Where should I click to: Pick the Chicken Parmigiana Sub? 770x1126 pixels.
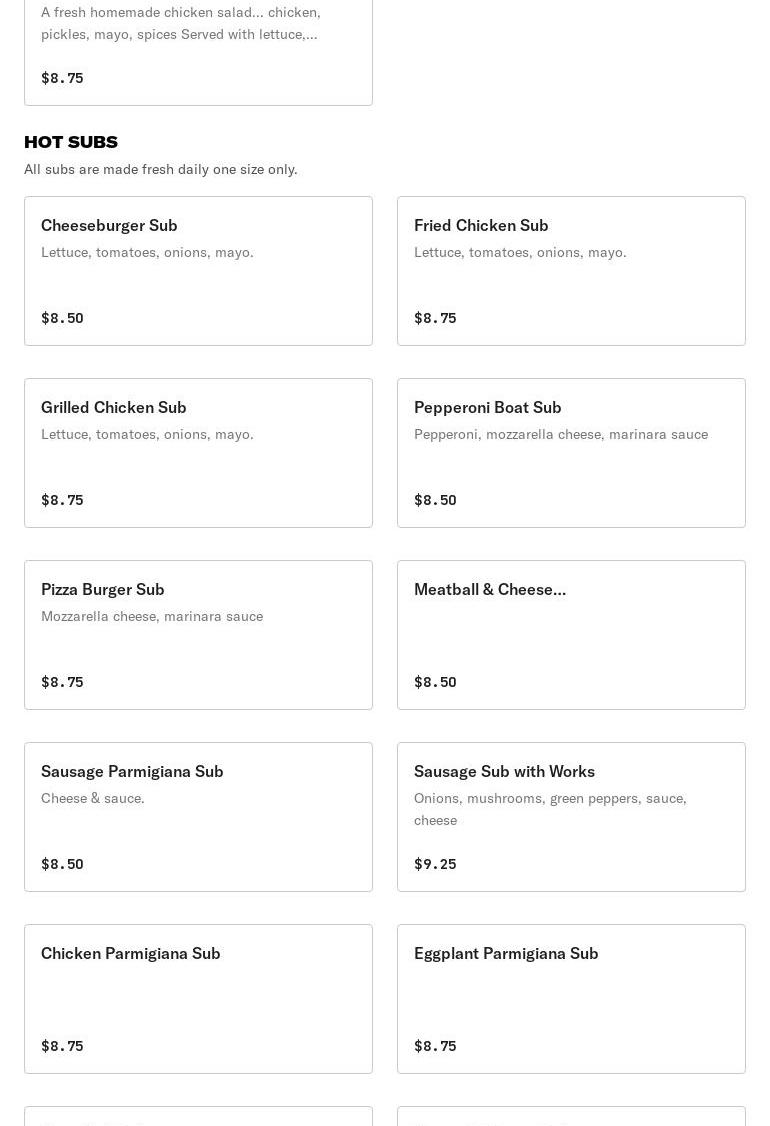[198, 998]
